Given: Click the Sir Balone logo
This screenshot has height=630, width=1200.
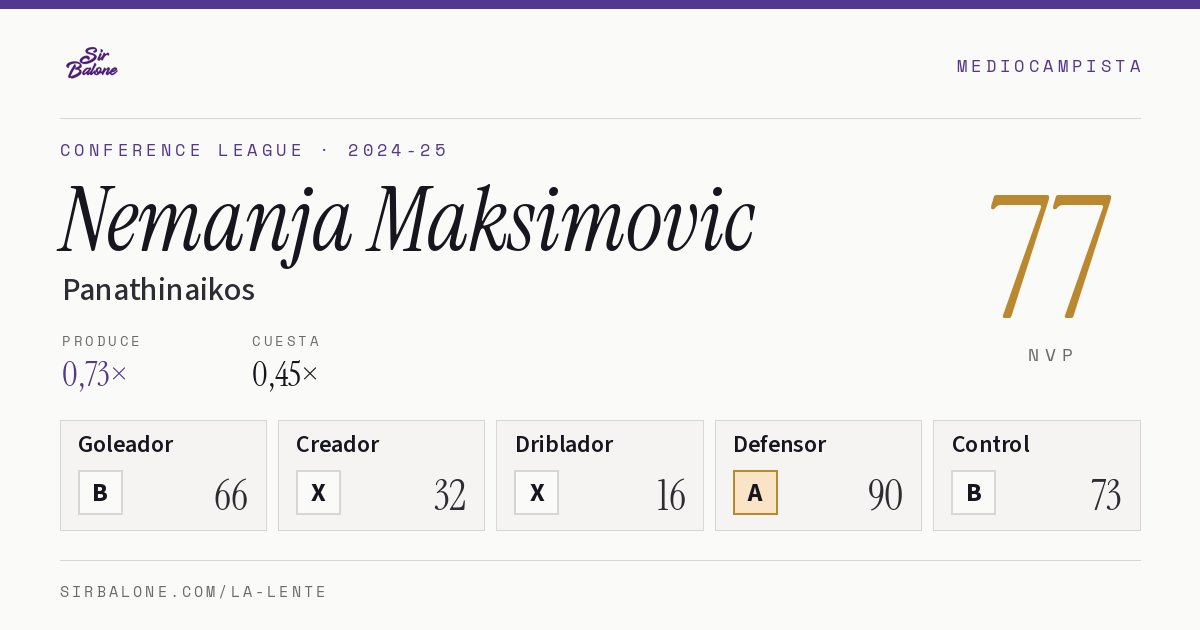Looking at the screenshot, I should pyautogui.click(x=92, y=63).
